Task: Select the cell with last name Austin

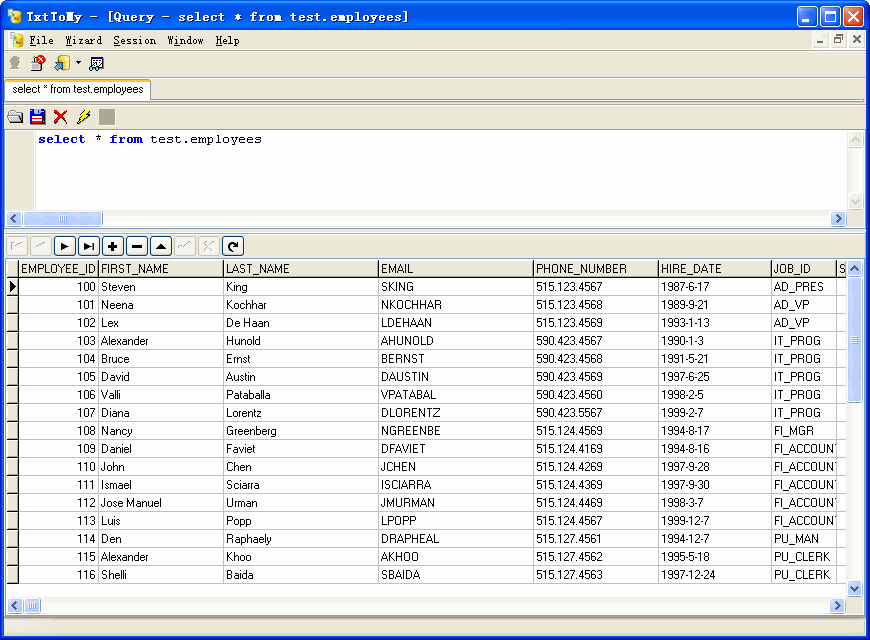Action: 301,377
